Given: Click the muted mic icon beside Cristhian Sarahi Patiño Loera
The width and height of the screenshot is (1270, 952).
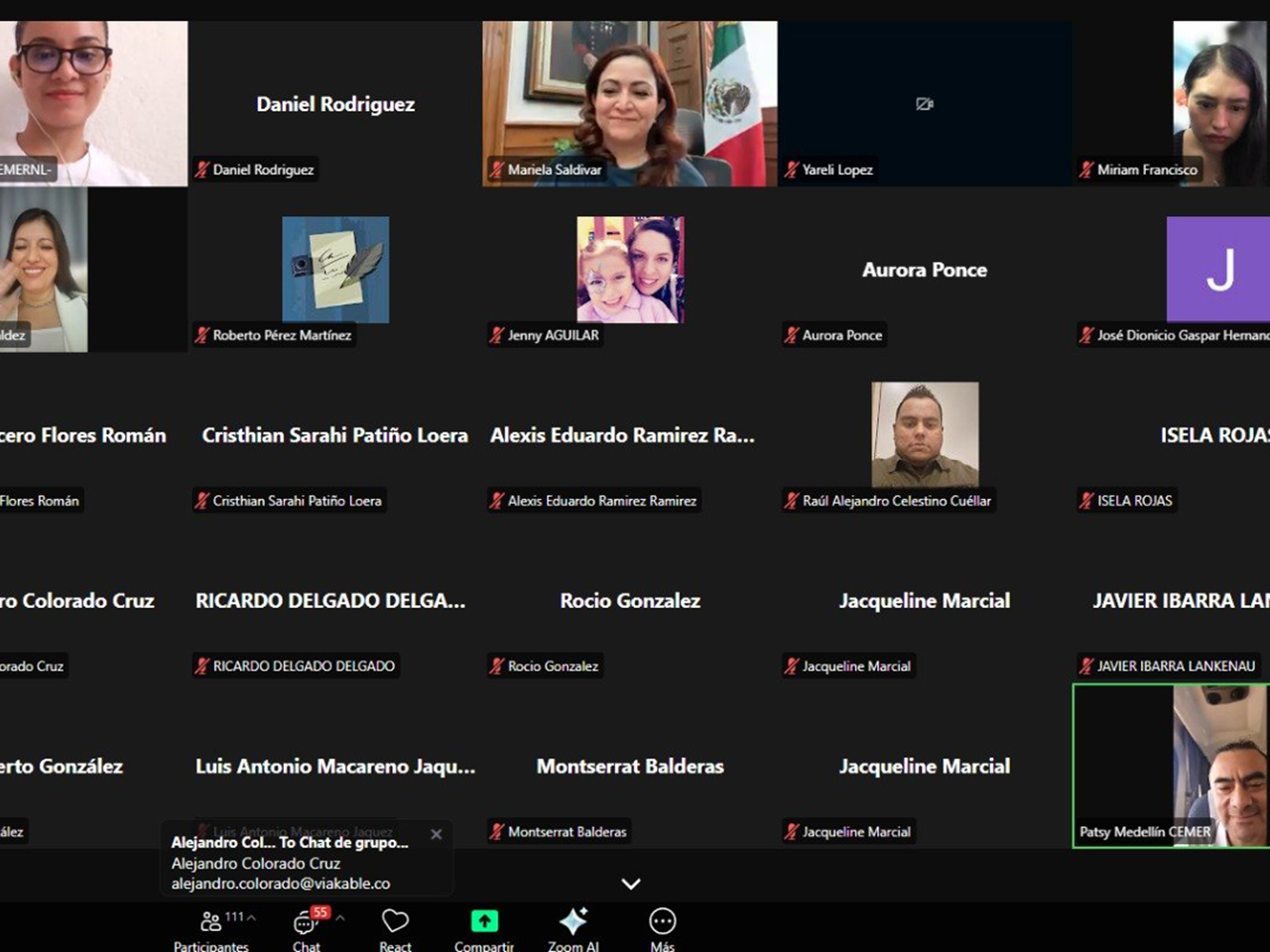Looking at the screenshot, I should click(x=202, y=501).
